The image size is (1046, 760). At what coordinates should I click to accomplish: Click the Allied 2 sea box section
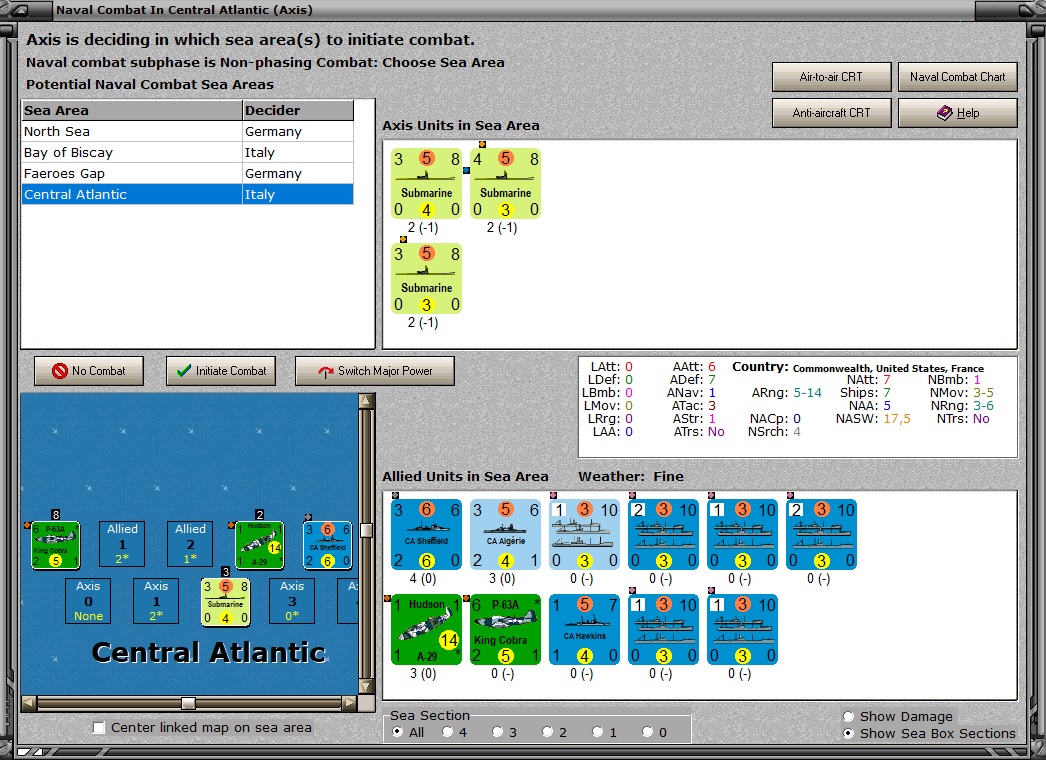[x=190, y=544]
